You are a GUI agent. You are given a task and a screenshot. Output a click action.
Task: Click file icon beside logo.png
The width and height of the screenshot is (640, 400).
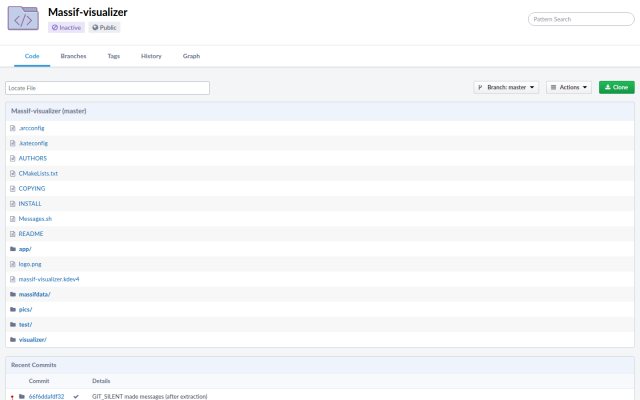[13, 264]
